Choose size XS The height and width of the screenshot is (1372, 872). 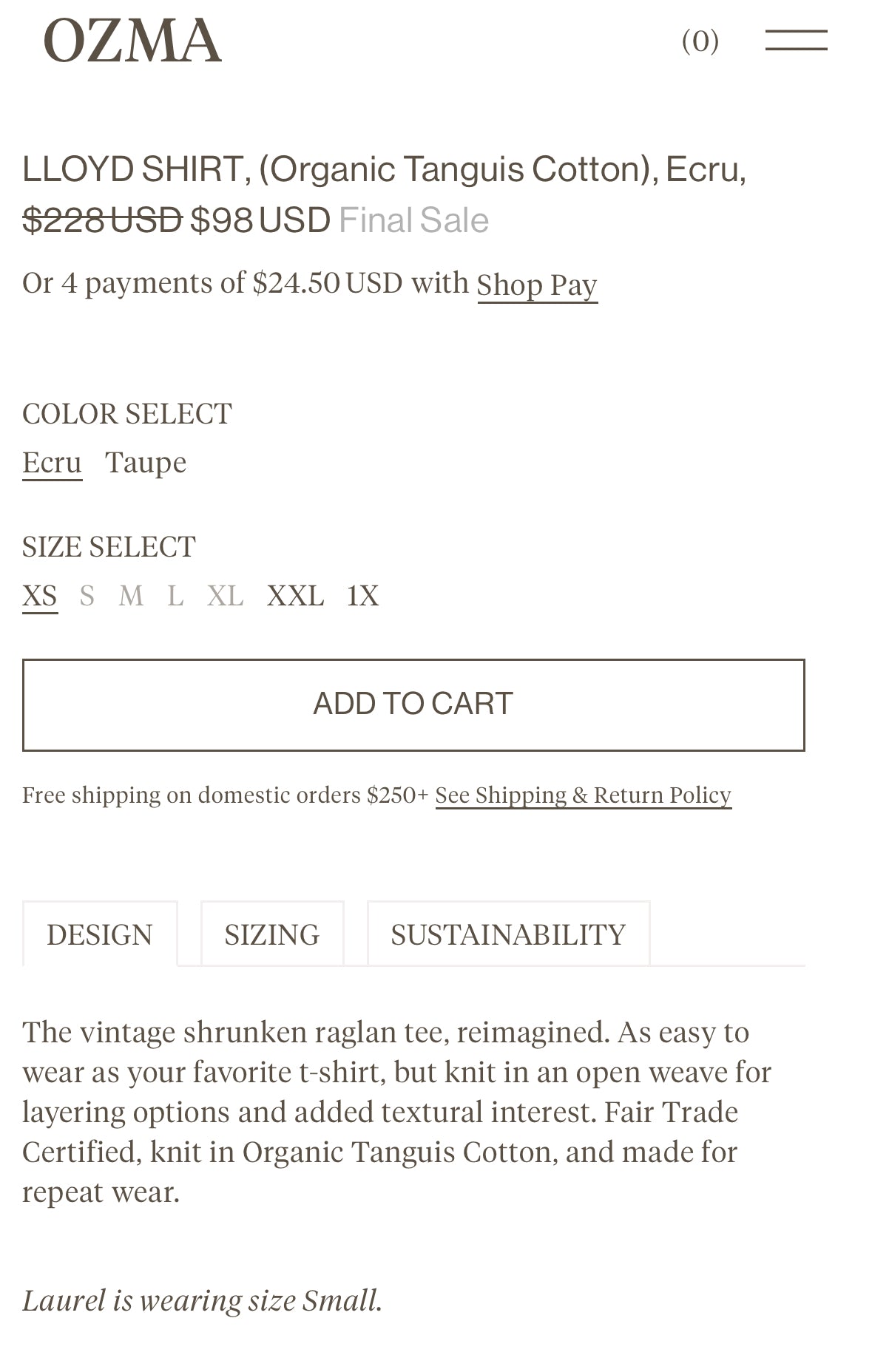tap(40, 596)
